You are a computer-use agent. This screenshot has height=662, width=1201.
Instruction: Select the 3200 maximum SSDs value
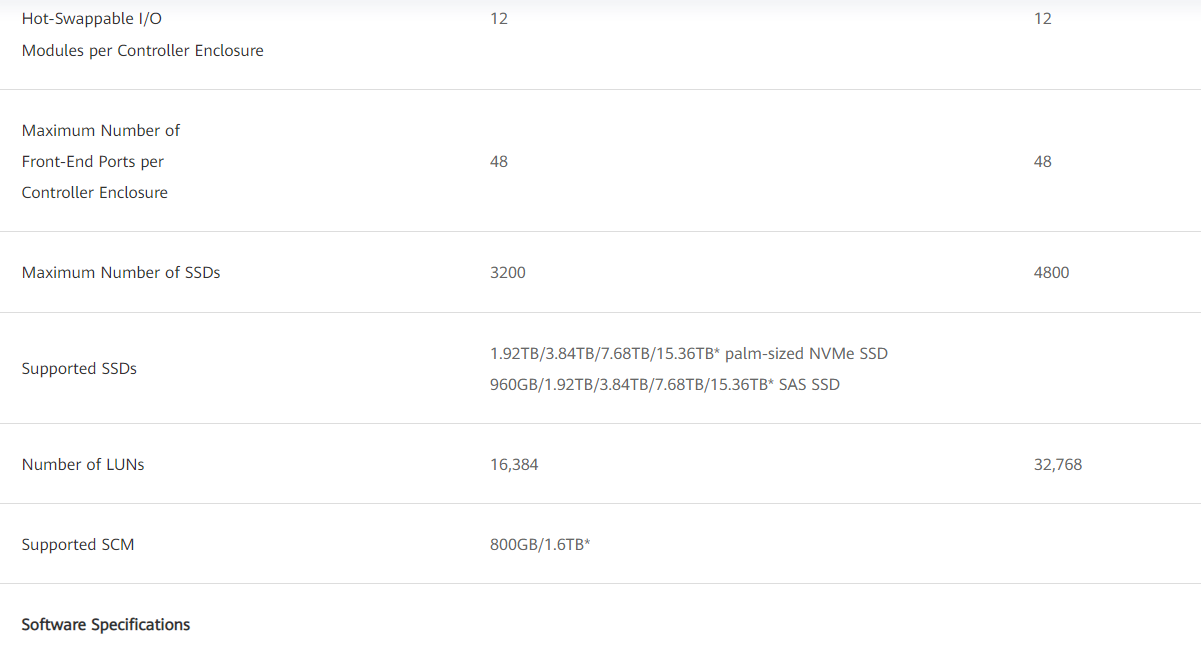pos(508,272)
